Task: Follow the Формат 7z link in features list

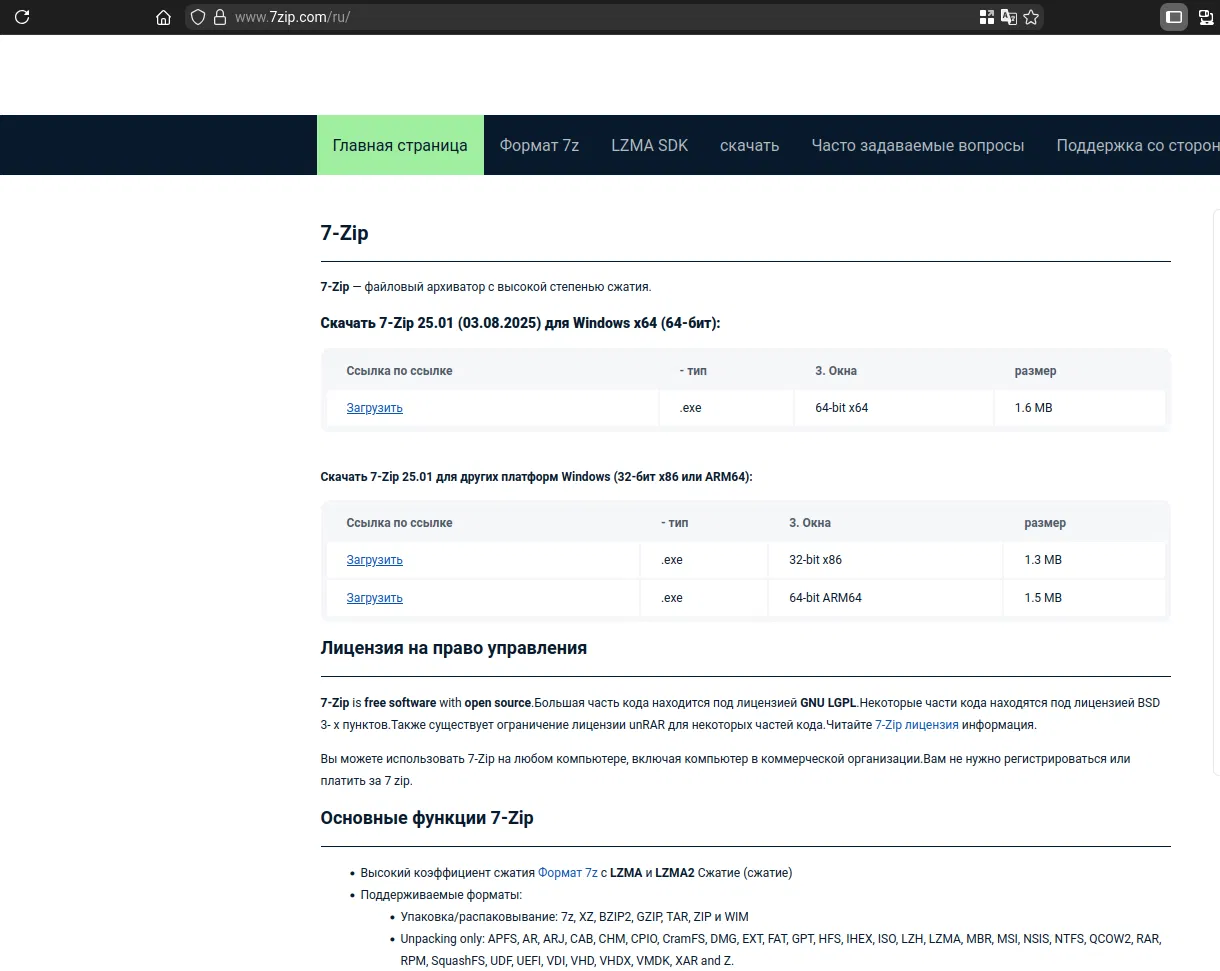Action: pos(567,873)
